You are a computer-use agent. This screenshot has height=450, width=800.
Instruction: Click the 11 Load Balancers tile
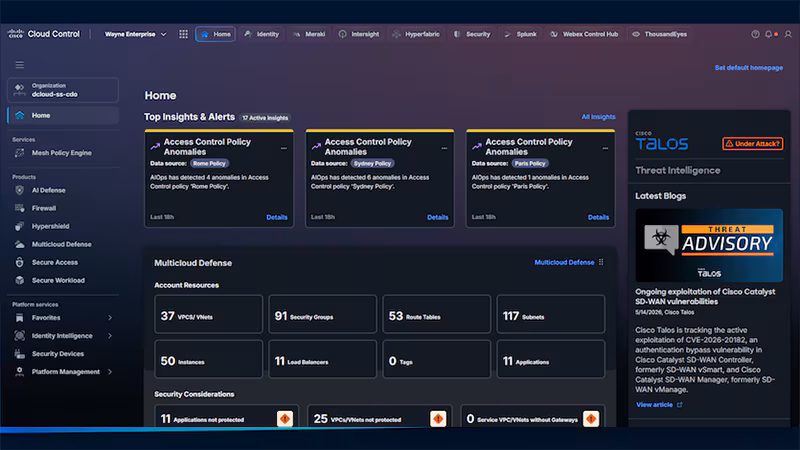[x=322, y=359]
